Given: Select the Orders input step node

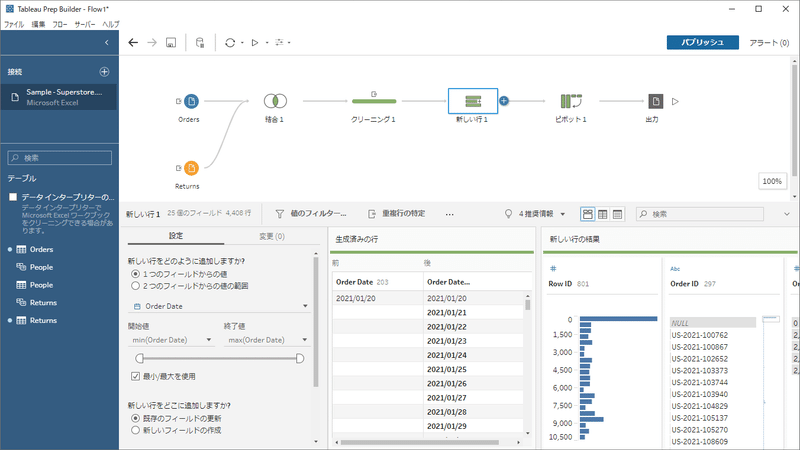Looking at the screenshot, I should click(191, 102).
